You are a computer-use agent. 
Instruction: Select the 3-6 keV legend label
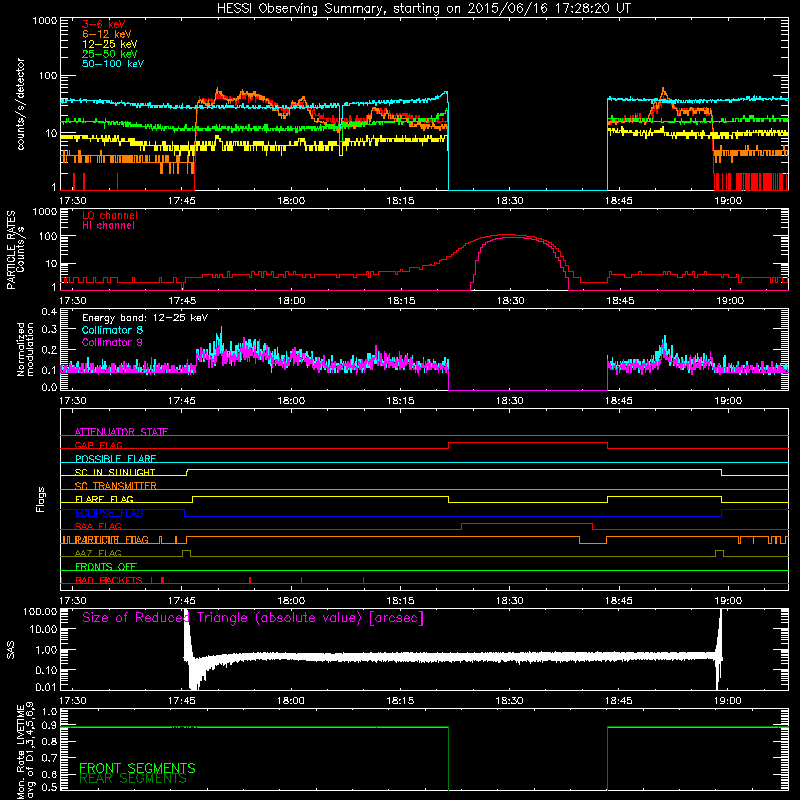[x=104, y=24]
